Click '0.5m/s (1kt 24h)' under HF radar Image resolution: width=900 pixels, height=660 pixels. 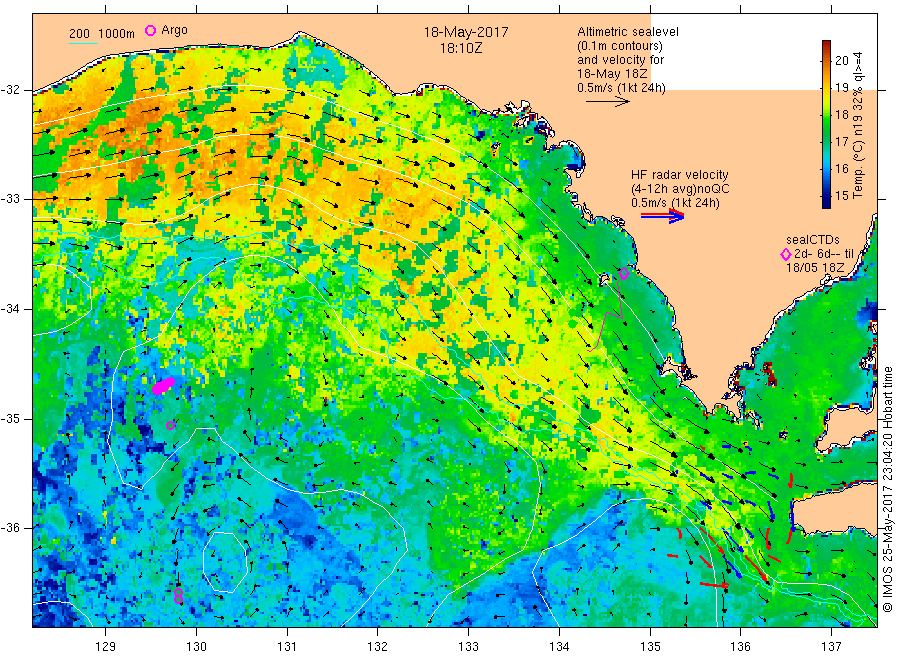(x=676, y=203)
